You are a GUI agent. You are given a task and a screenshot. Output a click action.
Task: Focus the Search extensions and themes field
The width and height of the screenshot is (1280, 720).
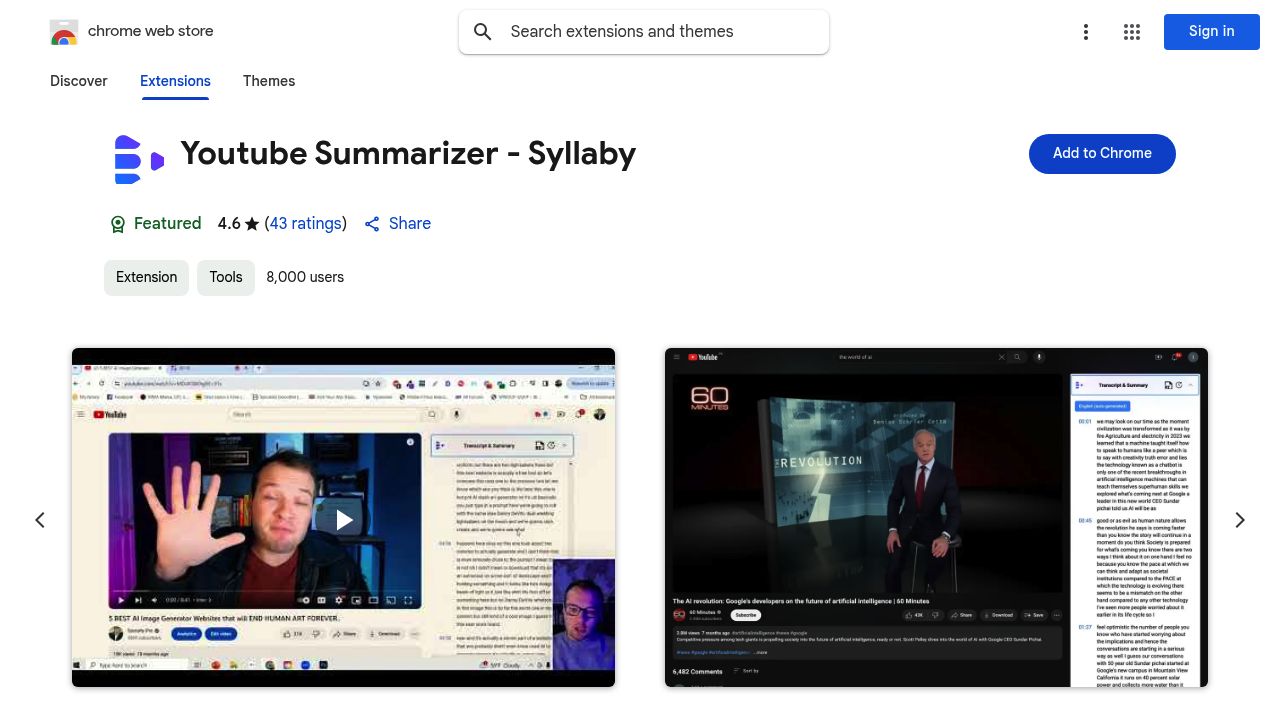(644, 32)
